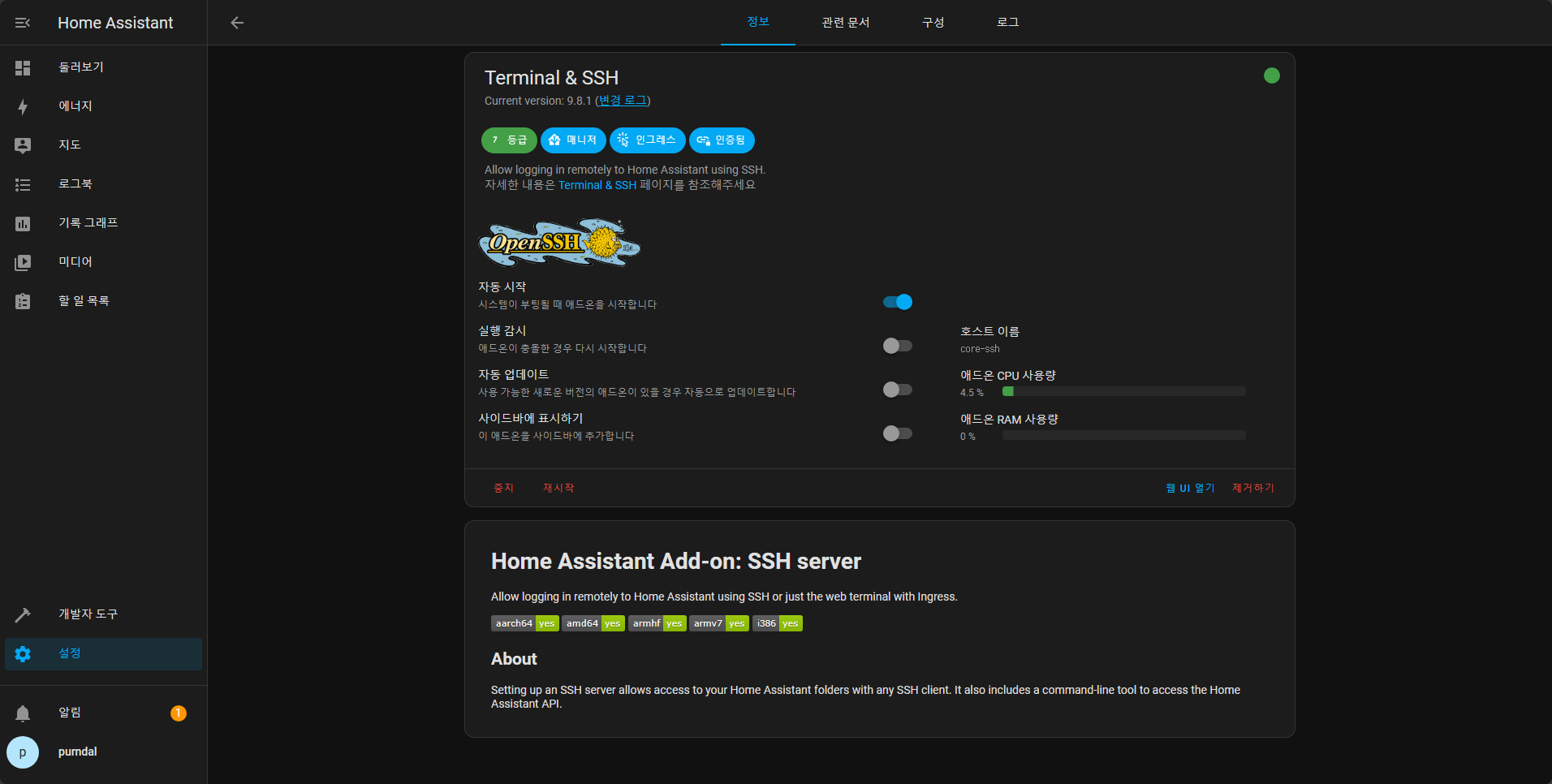The image size is (1552, 784).
Task: Collapse the sidebar with the menu icon
Action: [23, 23]
